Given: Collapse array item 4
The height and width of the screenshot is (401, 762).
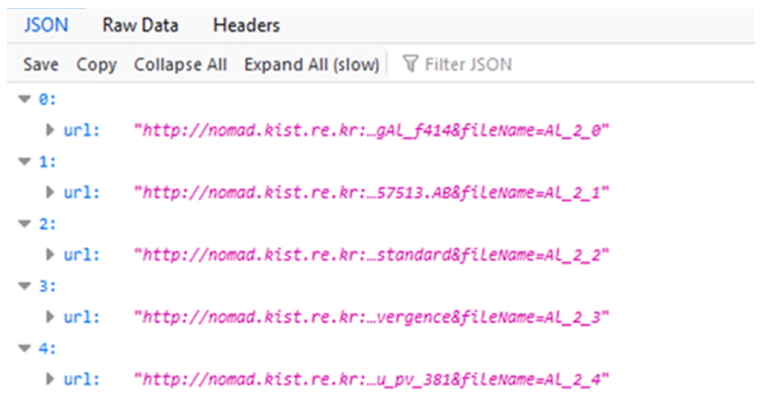Looking at the screenshot, I should point(24,348).
